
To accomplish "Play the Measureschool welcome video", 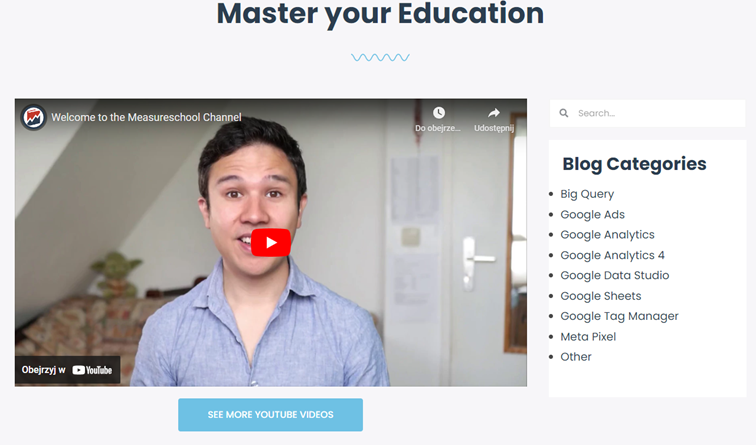I will point(270,243).
